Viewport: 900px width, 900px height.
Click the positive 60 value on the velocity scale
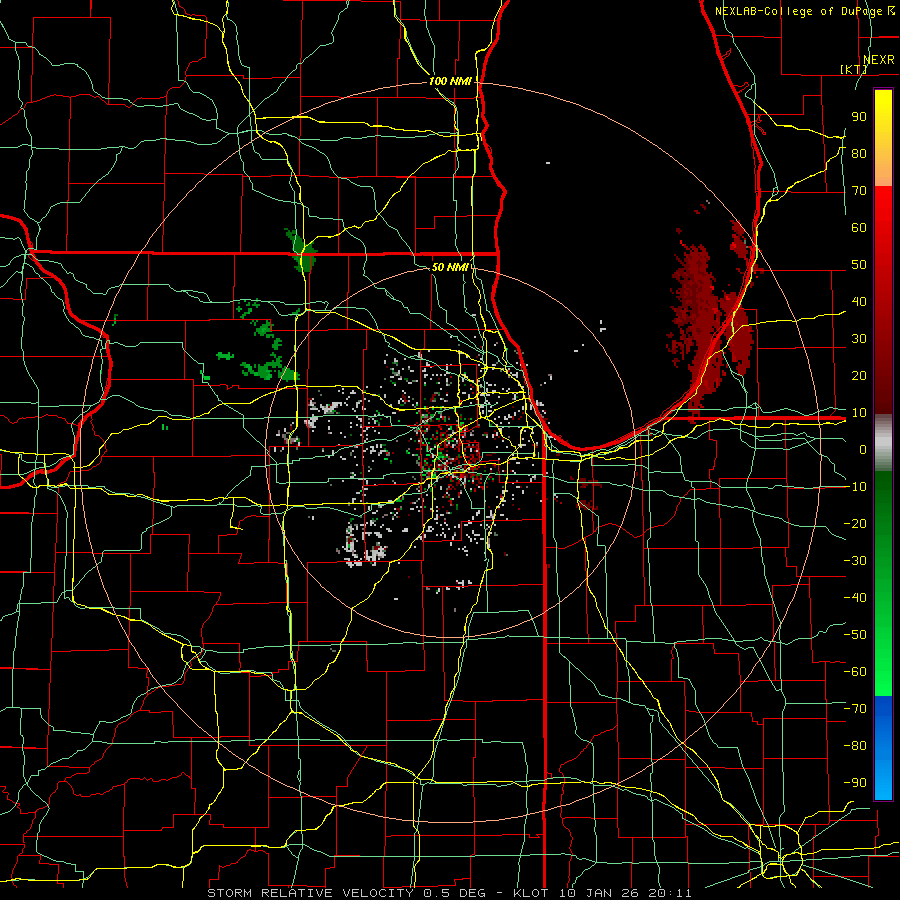pos(859,228)
